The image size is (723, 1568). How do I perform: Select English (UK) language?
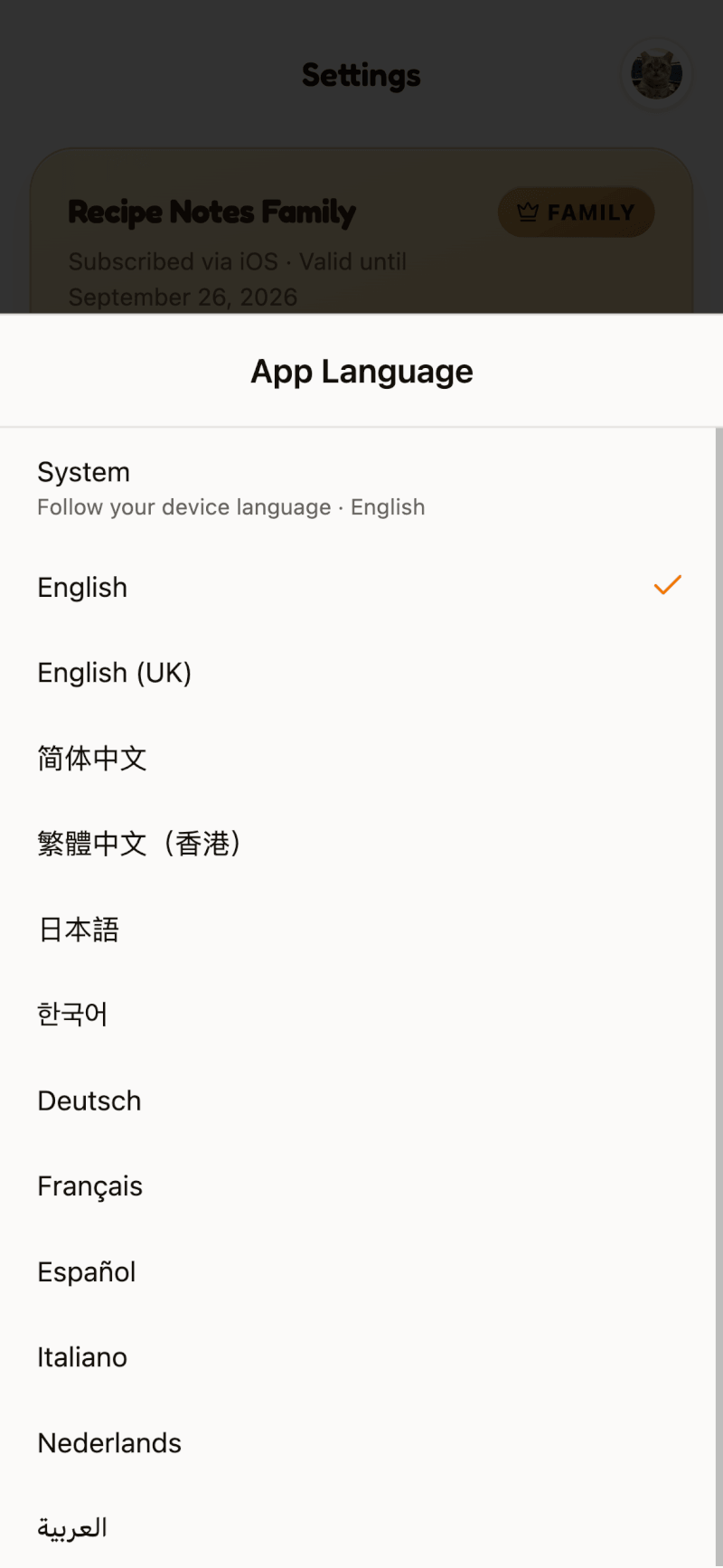click(358, 673)
